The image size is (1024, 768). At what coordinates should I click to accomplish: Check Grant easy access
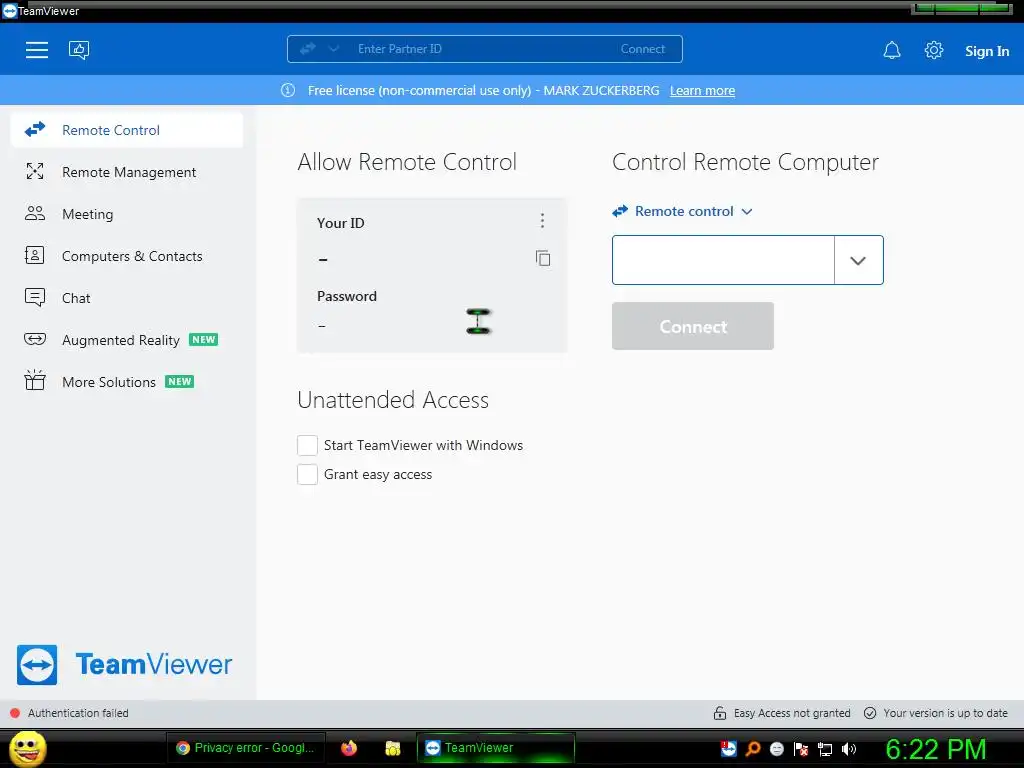[308, 474]
